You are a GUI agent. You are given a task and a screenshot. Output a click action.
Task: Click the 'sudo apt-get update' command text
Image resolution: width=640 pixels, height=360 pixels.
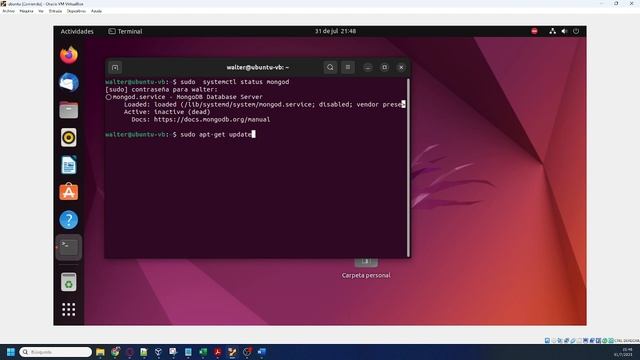click(216, 134)
